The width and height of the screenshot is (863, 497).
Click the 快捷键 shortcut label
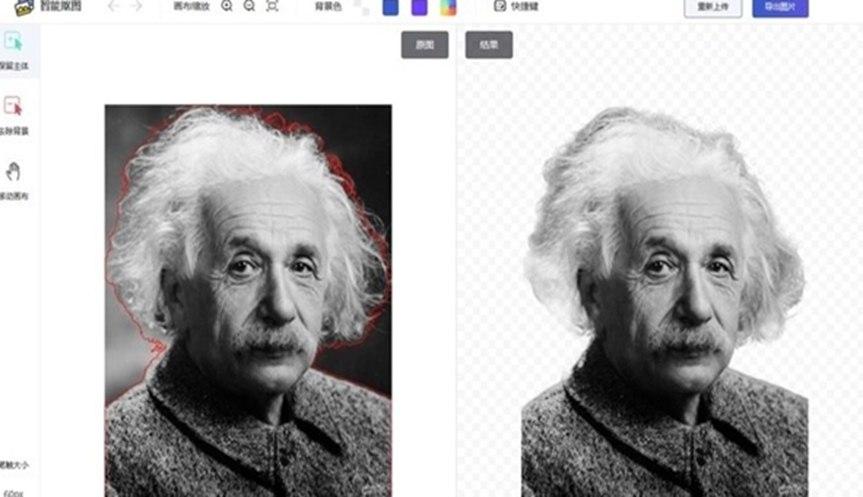tap(524, 7)
